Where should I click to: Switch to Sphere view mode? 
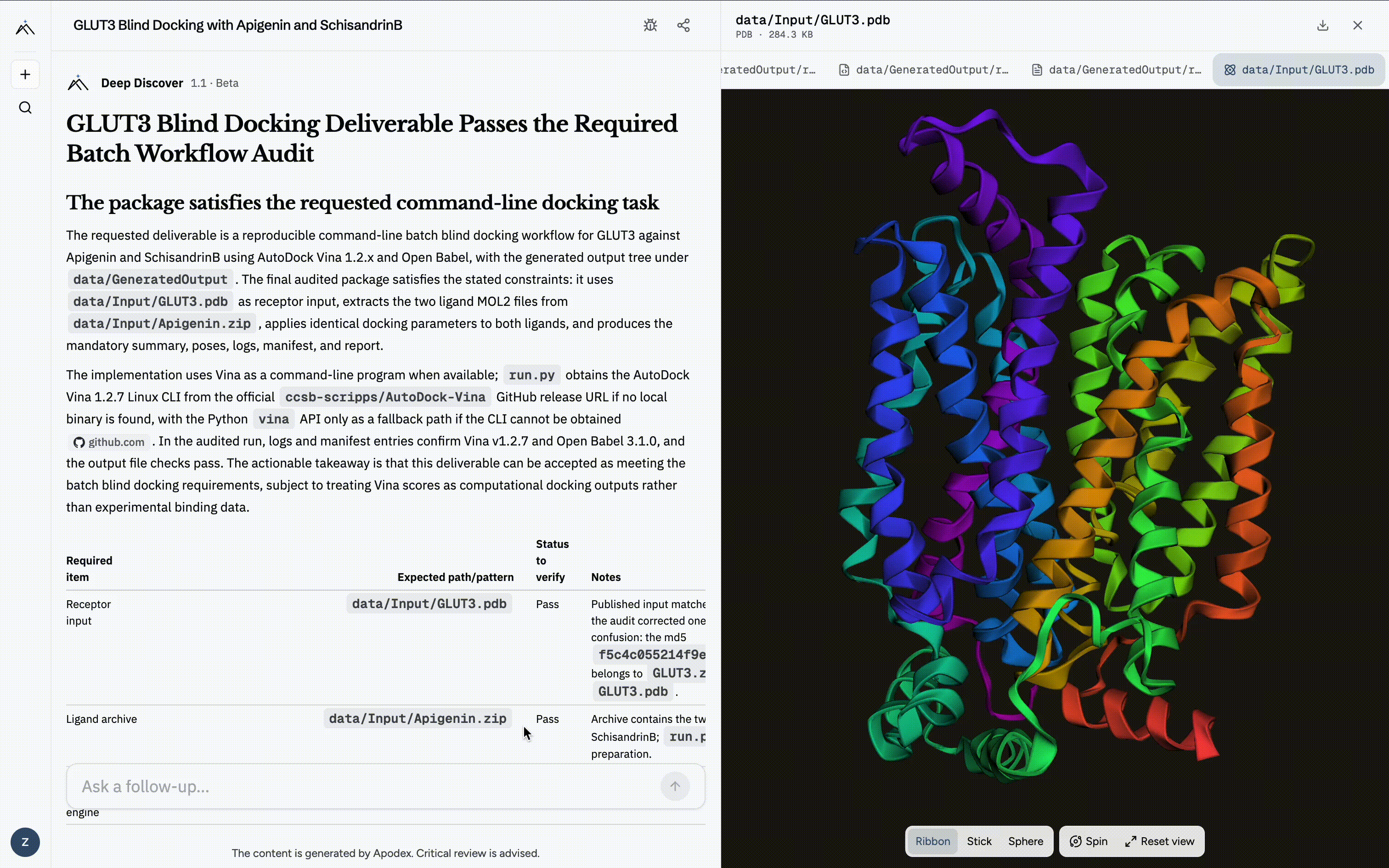coord(1026,841)
